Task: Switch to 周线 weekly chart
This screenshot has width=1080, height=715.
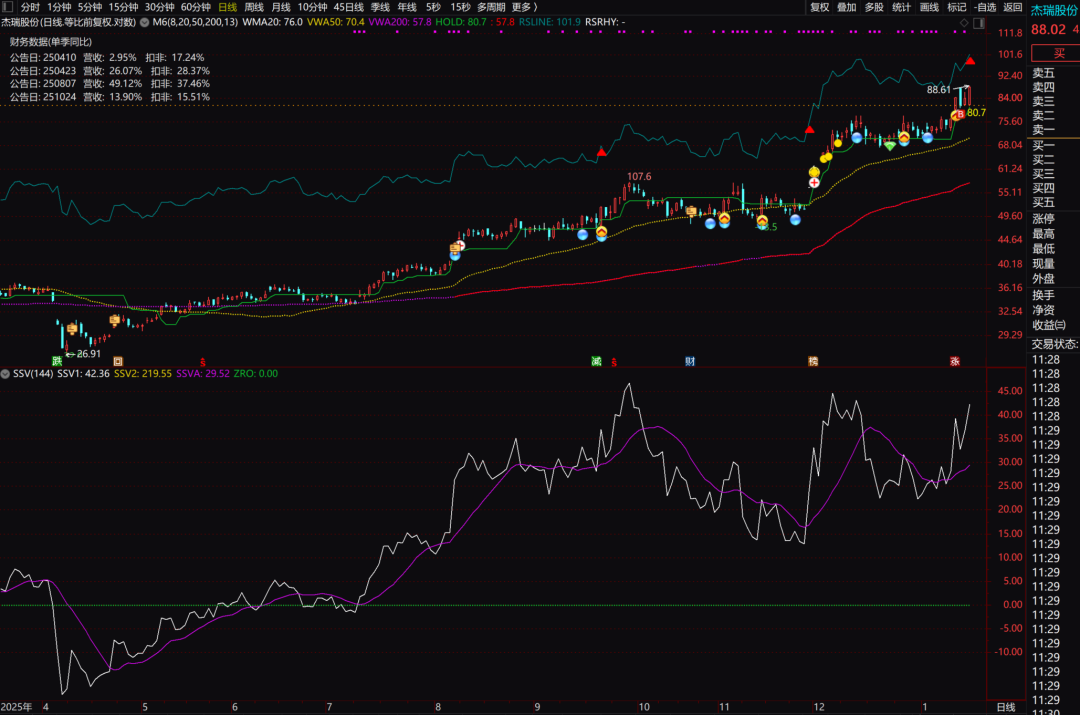Action: pos(254,7)
